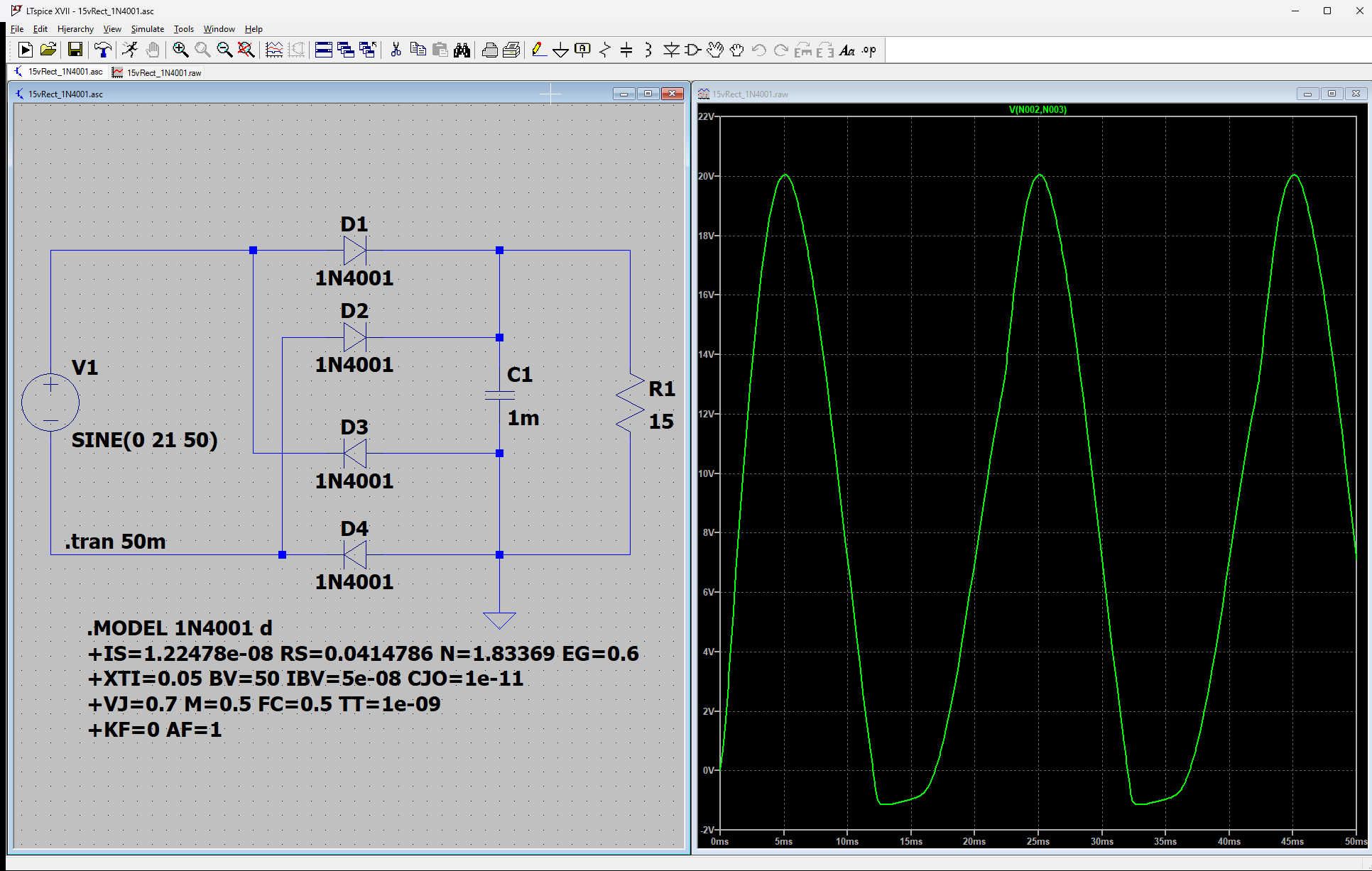Click the Zoom In magnifier

click(x=180, y=50)
